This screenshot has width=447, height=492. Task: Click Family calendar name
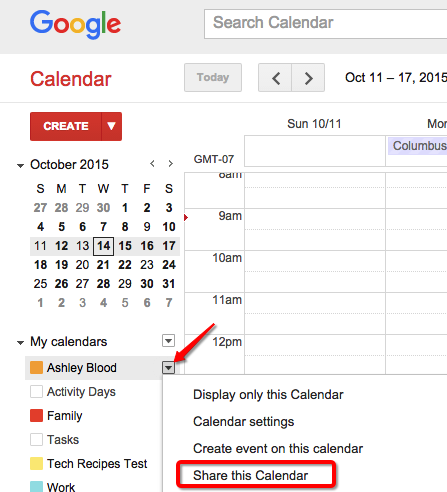click(65, 416)
